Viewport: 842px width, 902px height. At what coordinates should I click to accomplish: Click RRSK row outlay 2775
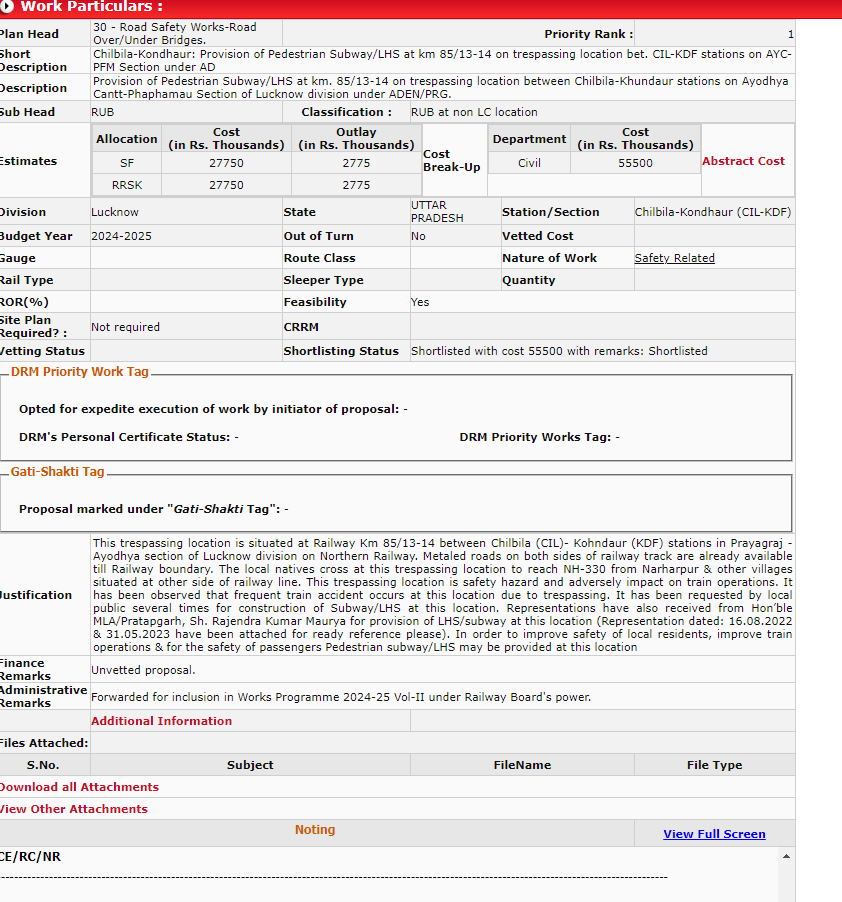[x=357, y=185]
